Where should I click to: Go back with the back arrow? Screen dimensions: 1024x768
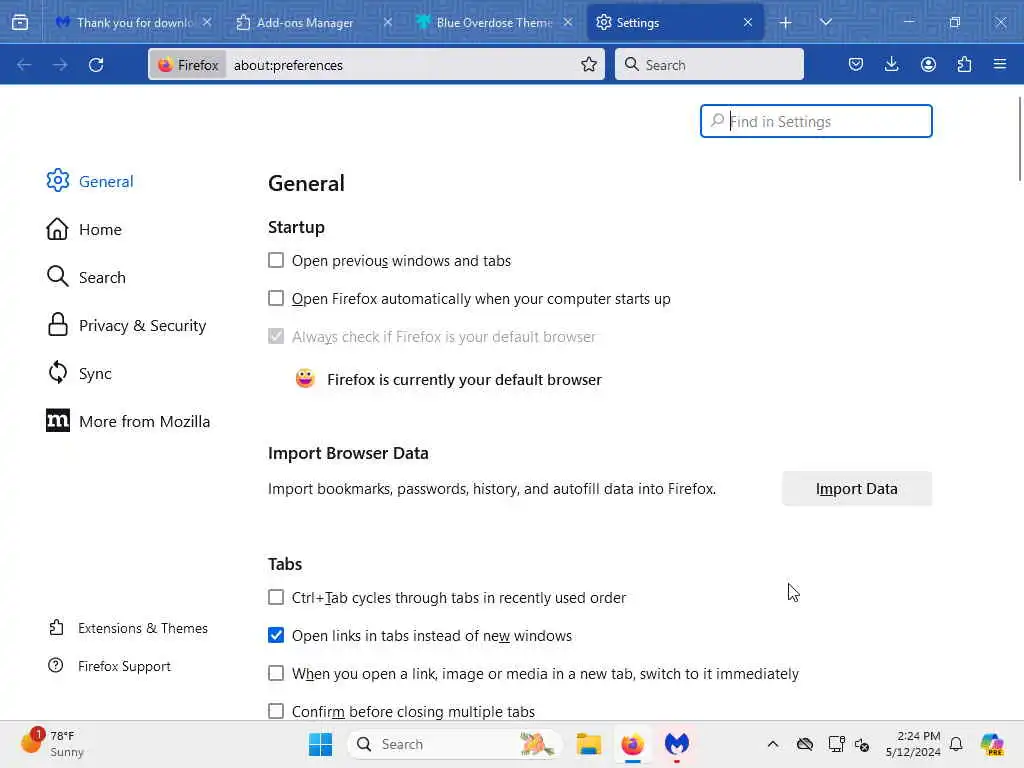[x=24, y=65]
